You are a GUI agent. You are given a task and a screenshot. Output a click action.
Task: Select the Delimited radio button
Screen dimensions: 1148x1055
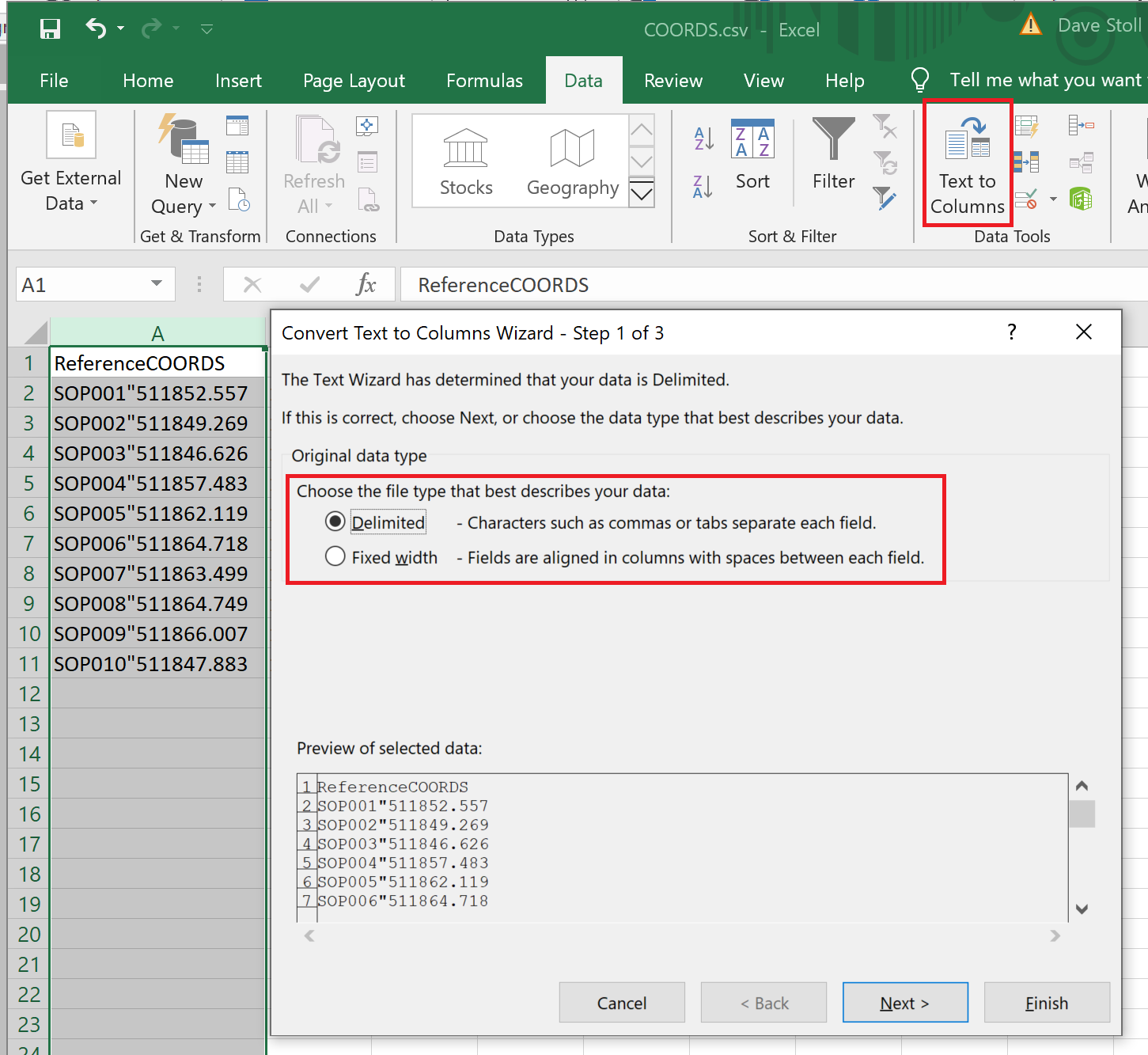pyautogui.click(x=335, y=522)
